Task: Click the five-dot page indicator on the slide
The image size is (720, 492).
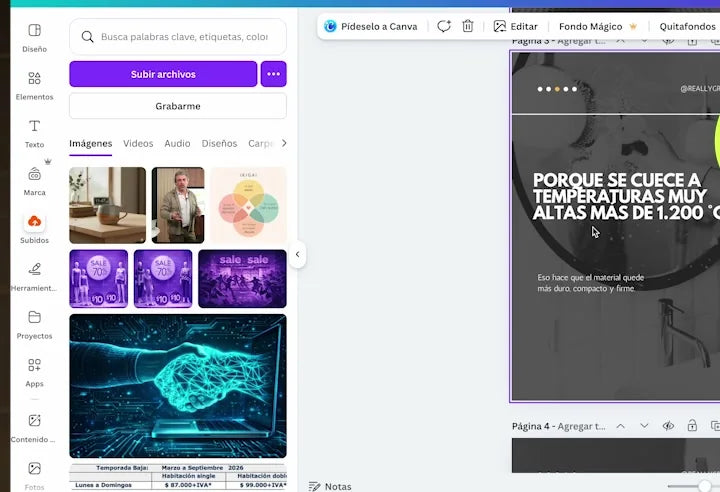Action: pos(557,89)
